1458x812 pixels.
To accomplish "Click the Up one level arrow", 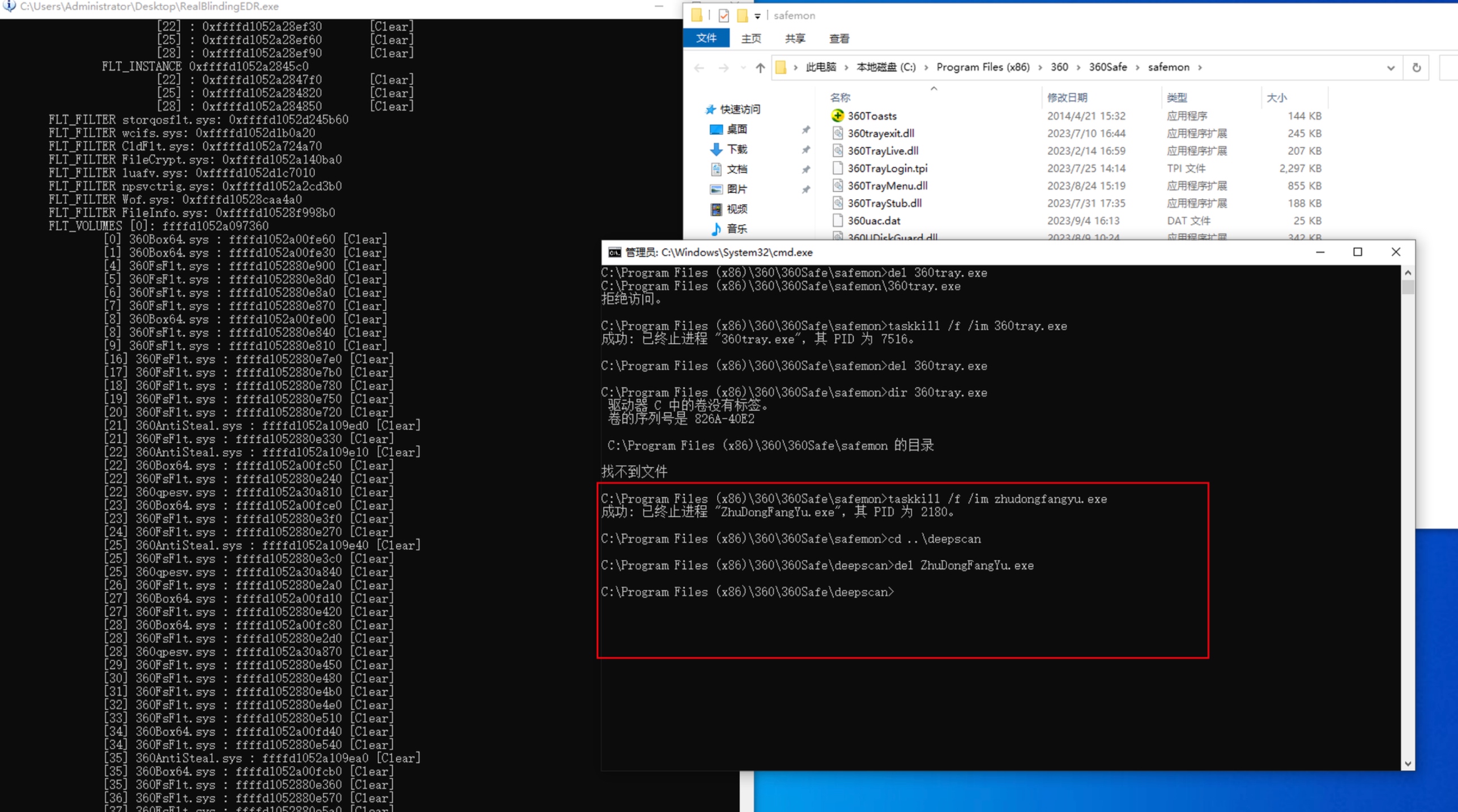I will (760, 67).
